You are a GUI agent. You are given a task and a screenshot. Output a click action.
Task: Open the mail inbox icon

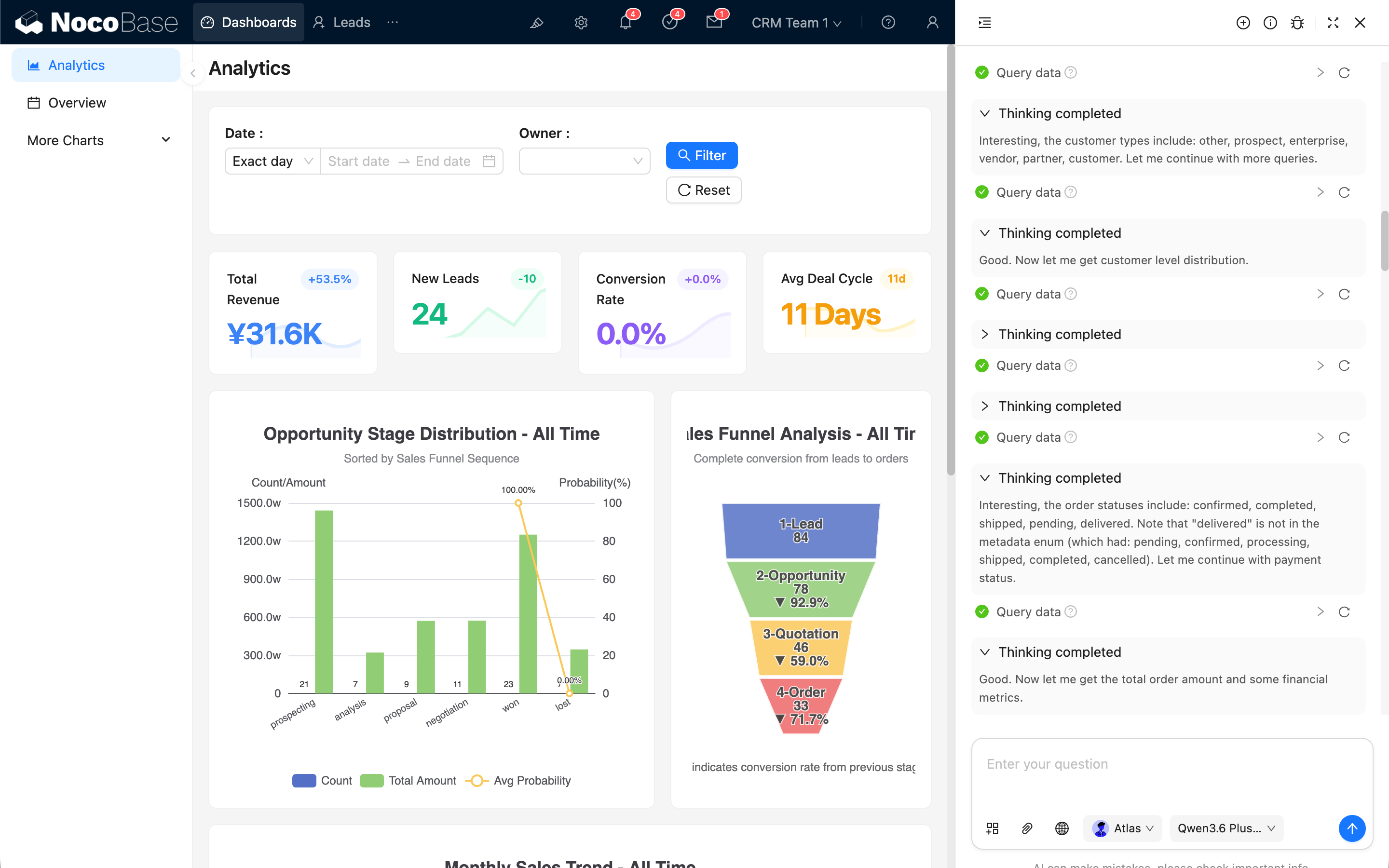pos(714,22)
